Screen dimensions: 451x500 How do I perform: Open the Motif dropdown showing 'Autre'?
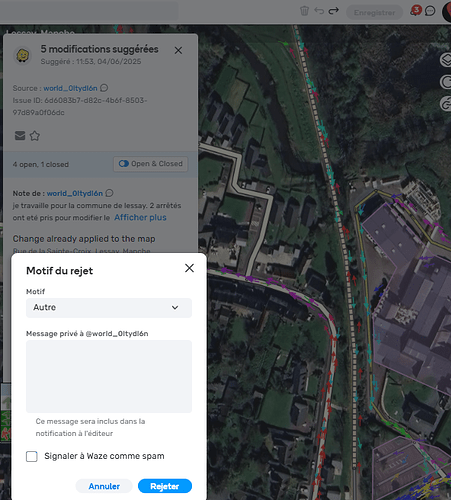pos(109,307)
